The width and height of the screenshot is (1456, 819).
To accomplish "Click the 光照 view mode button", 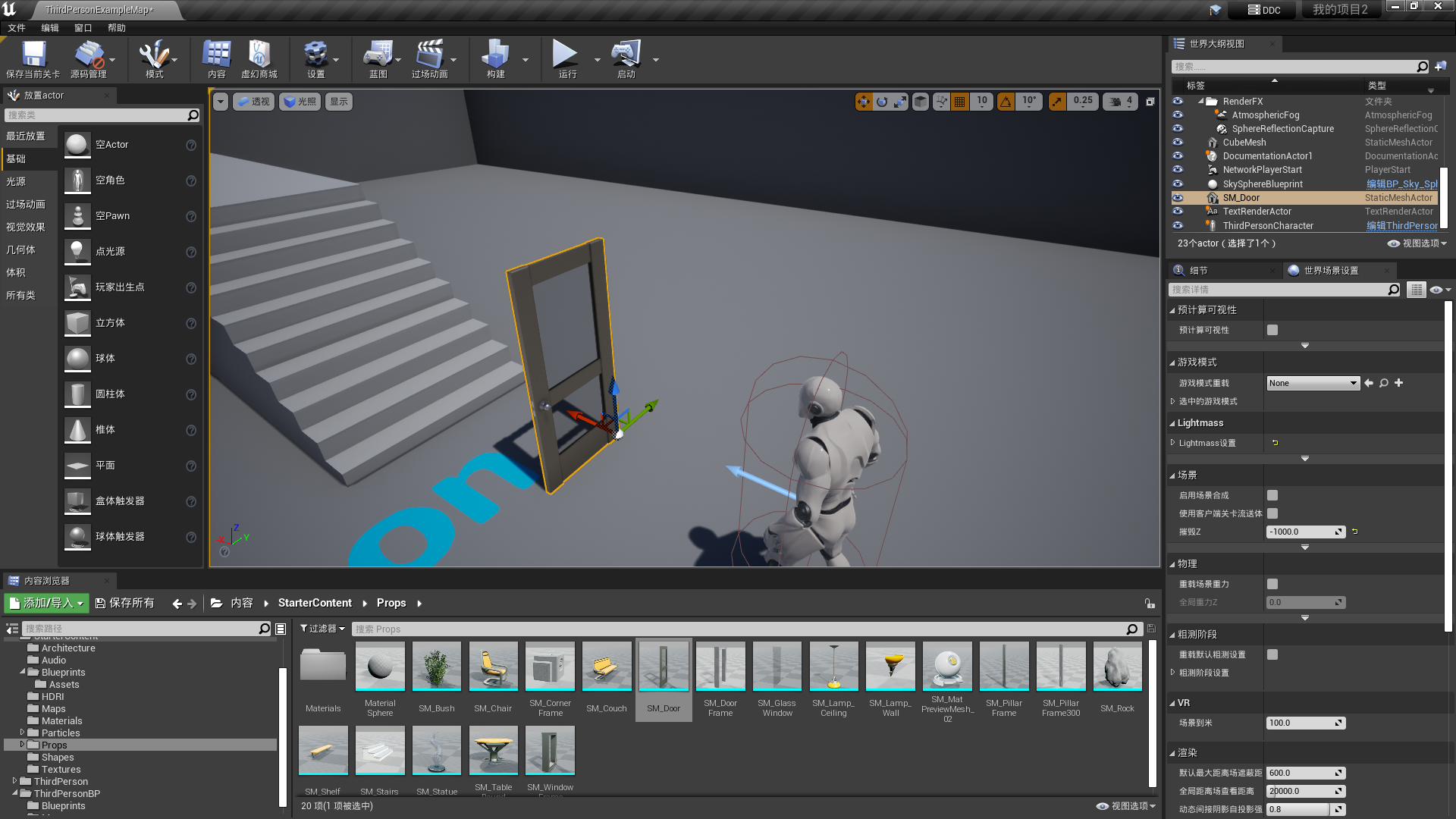I will [300, 102].
